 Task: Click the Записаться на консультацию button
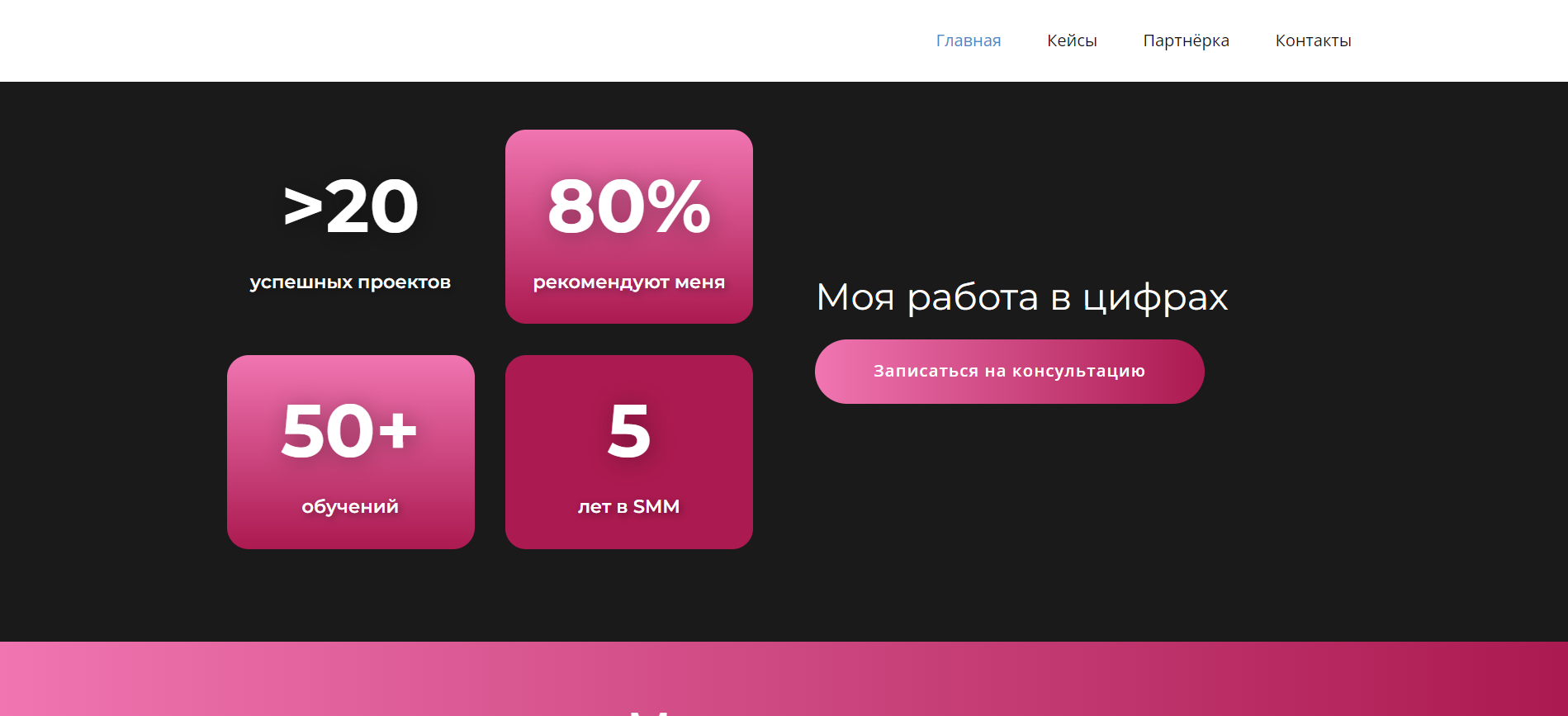[x=1009, y=372]
